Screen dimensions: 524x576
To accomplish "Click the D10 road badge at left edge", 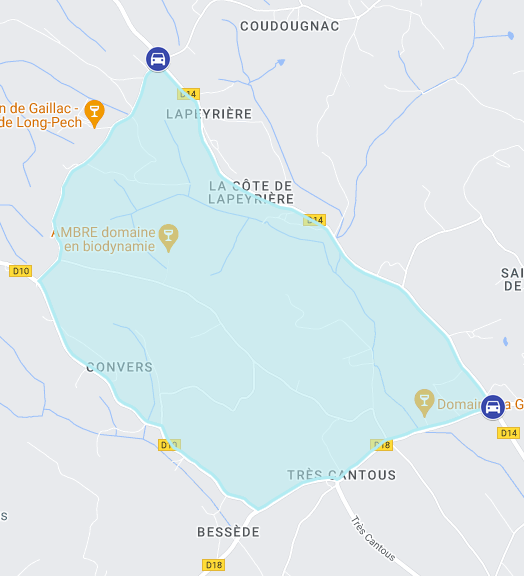I will tap(21, 271).
